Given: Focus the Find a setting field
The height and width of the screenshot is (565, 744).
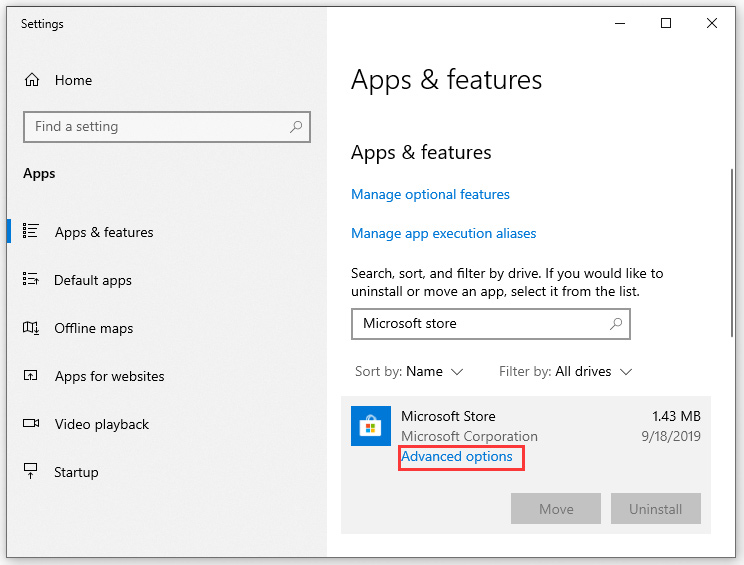Looking at the screenshot, I should coord(167,127).
